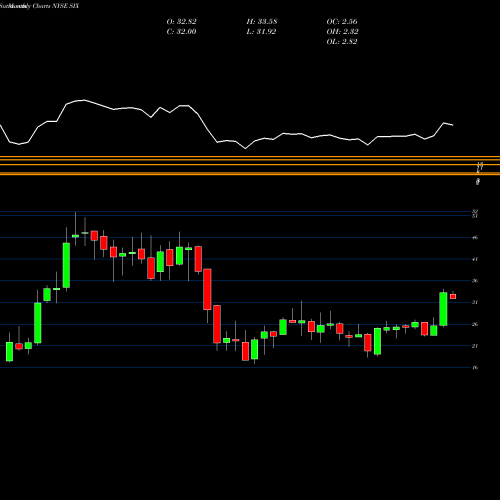
Task: Select the tall green candle before the latest
Action: [x=443, y=309]
